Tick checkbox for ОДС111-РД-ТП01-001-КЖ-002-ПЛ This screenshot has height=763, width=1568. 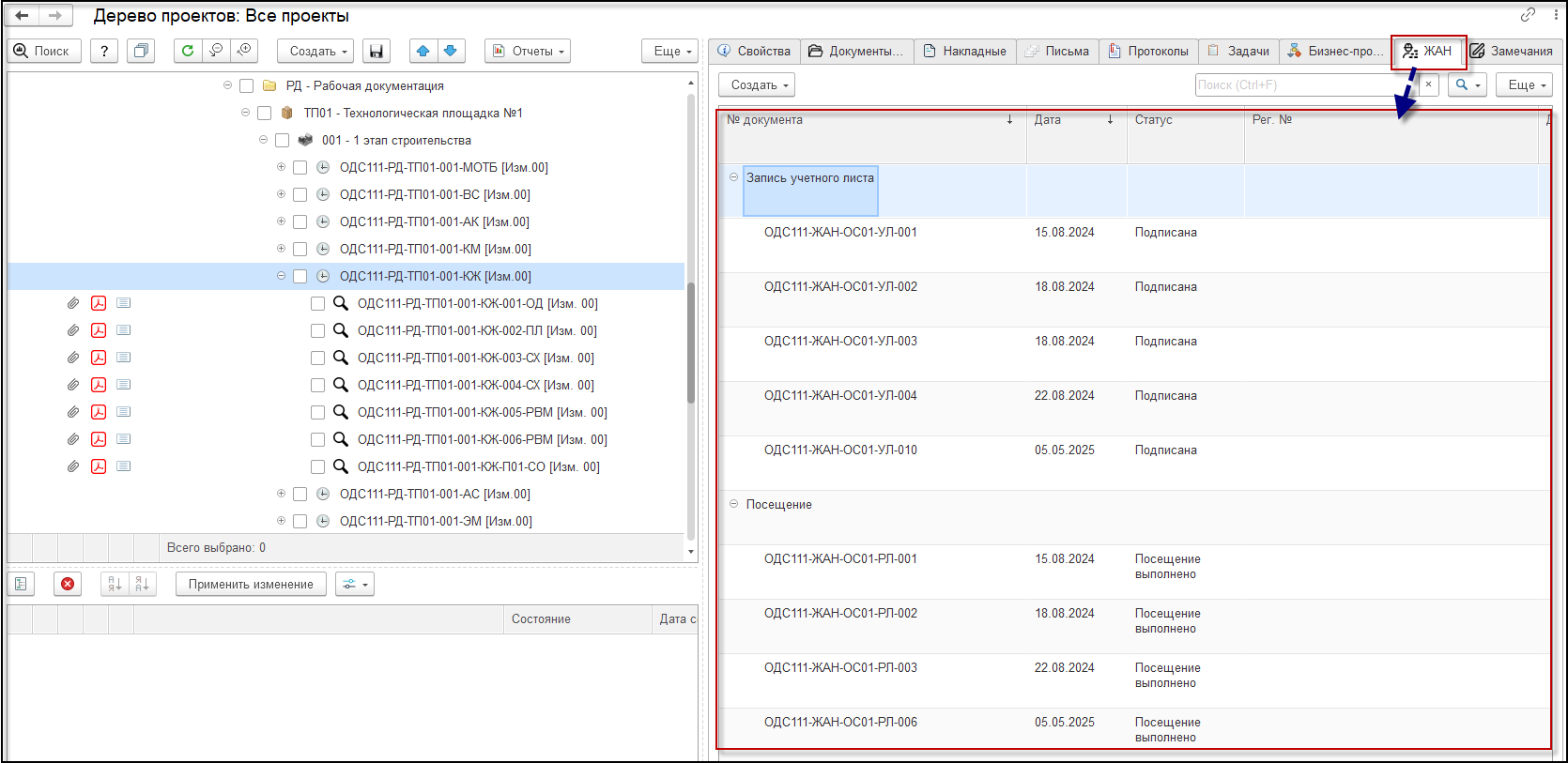(317, 331)
